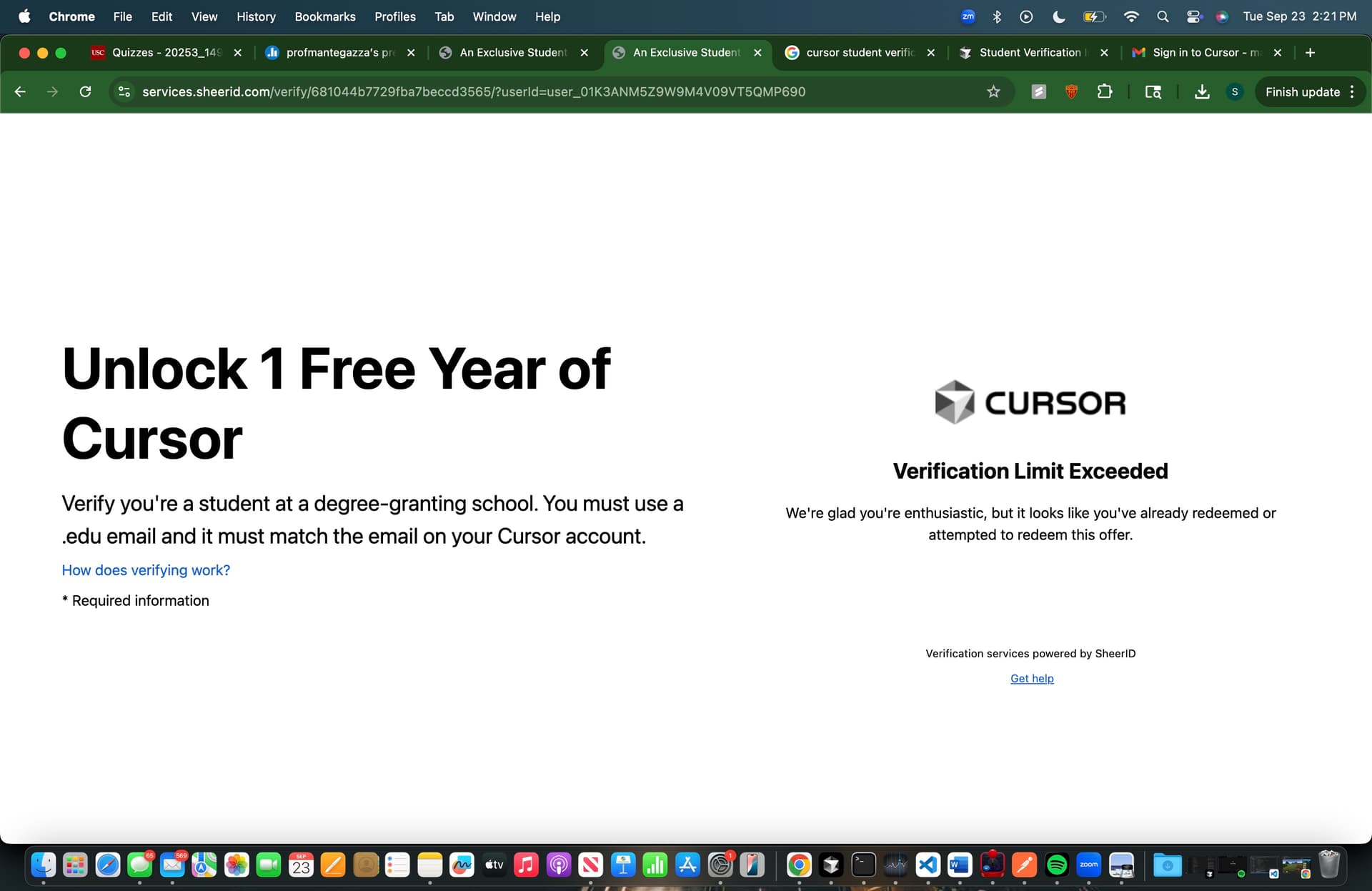This screenshot has width=1372, height=891.
Task: Open the Chrome profile avatar S
Action: 1234,91
